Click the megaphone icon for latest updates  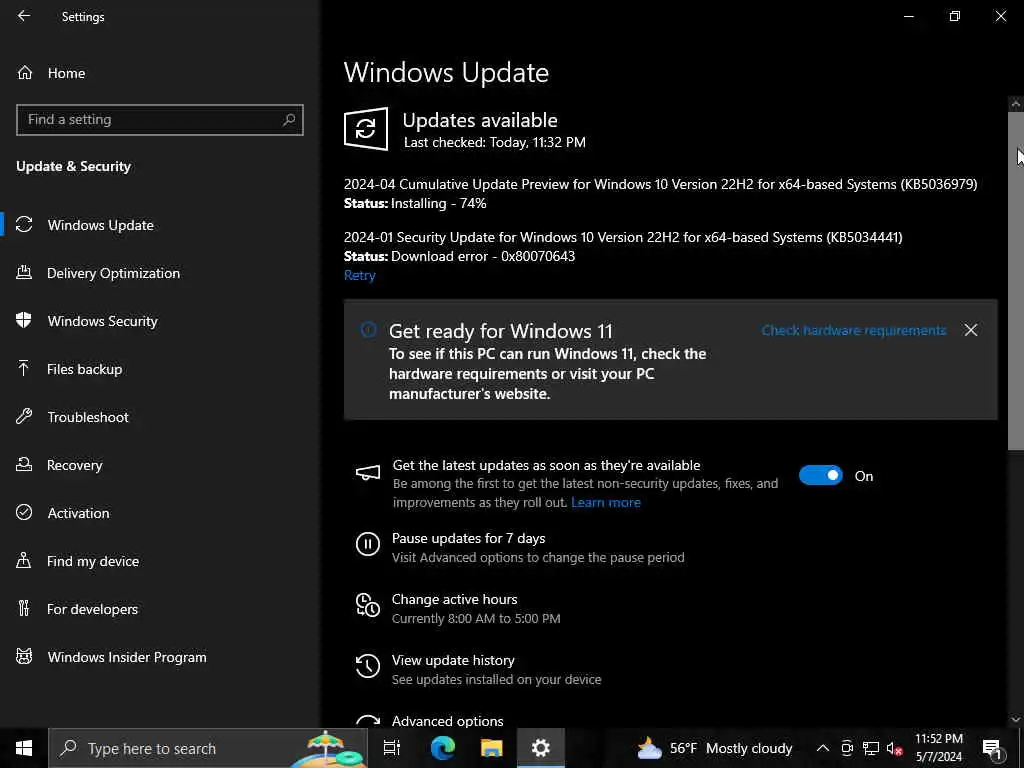(368, 473)
